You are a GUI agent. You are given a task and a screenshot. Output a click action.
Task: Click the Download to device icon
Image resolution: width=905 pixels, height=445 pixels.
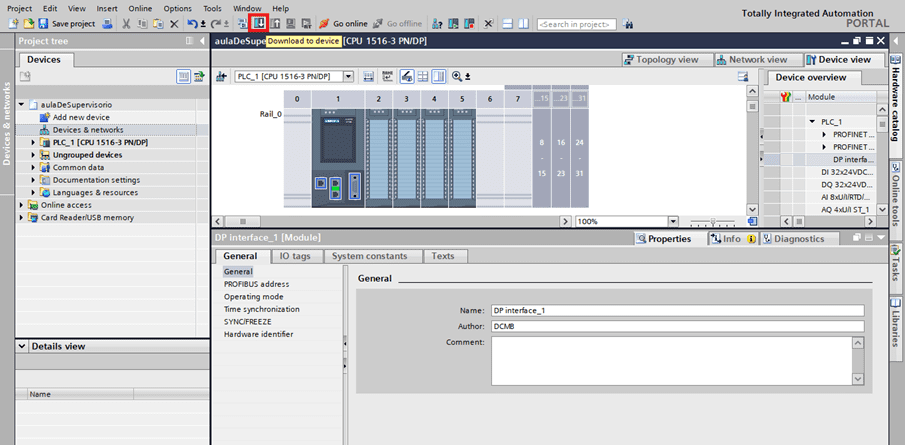[x=259, y=24]
